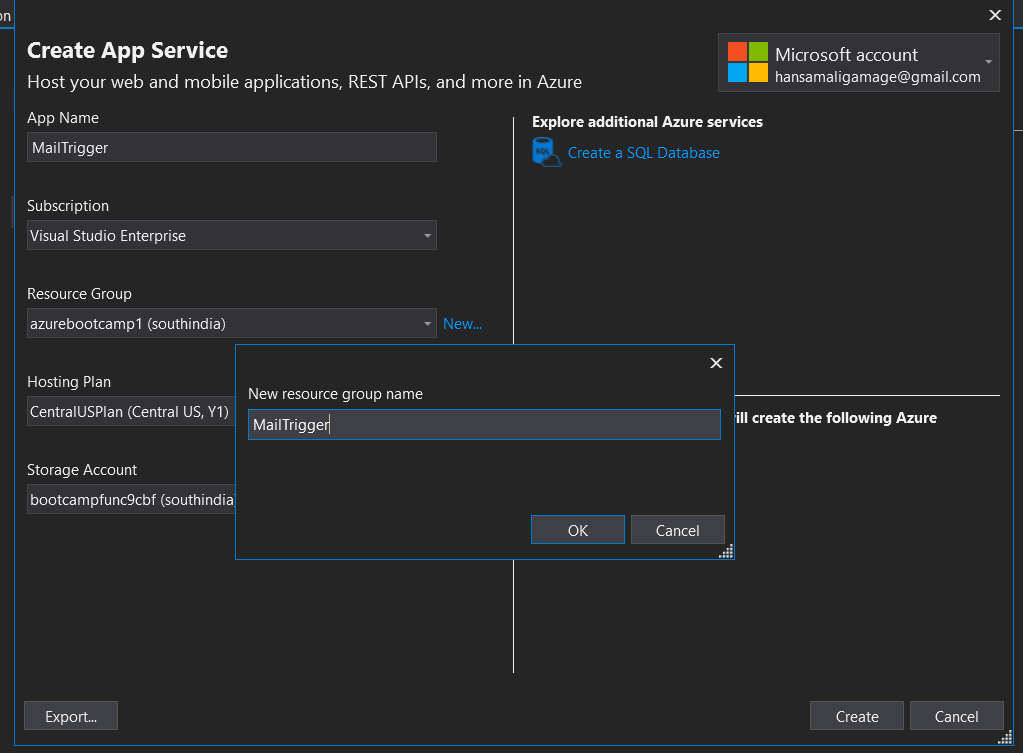Click the SQL Database icon
This screenshot has height=753, width=1023.
(x=546, y=152)
